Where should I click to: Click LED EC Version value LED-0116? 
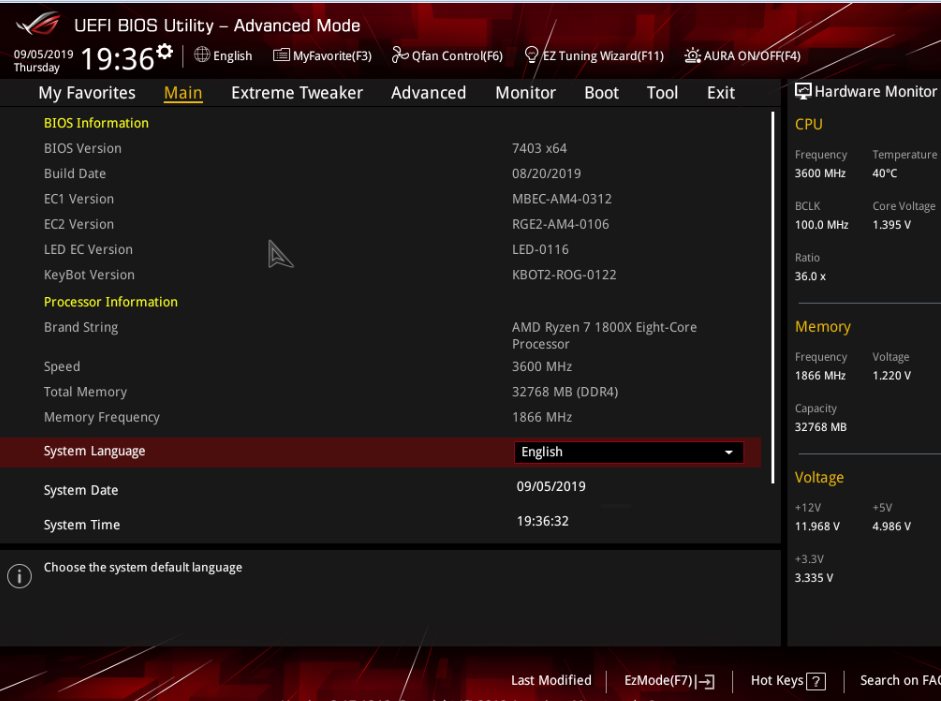click(540, 249)
